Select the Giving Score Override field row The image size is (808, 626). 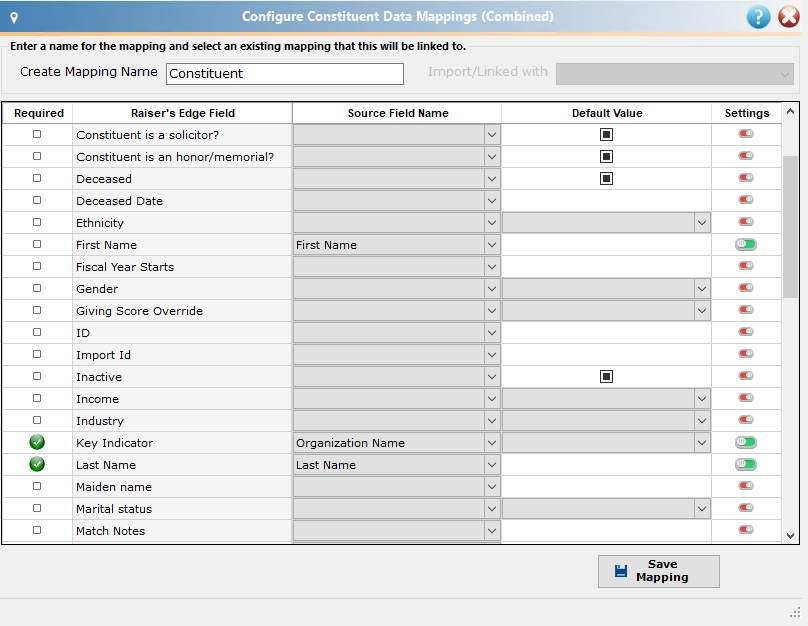tap(392, 311)
